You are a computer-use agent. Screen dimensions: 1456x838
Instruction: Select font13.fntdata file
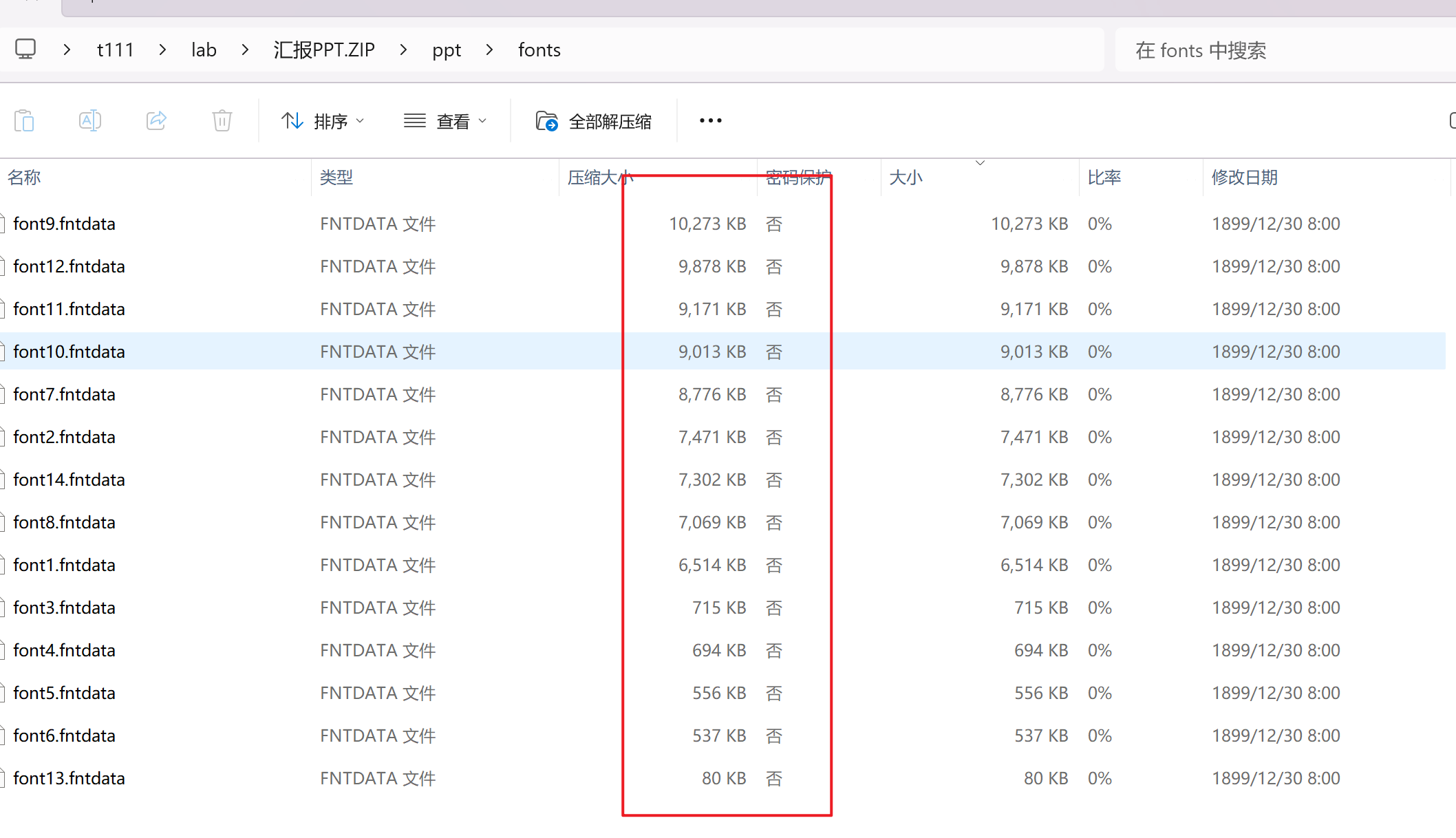[69, 779]
